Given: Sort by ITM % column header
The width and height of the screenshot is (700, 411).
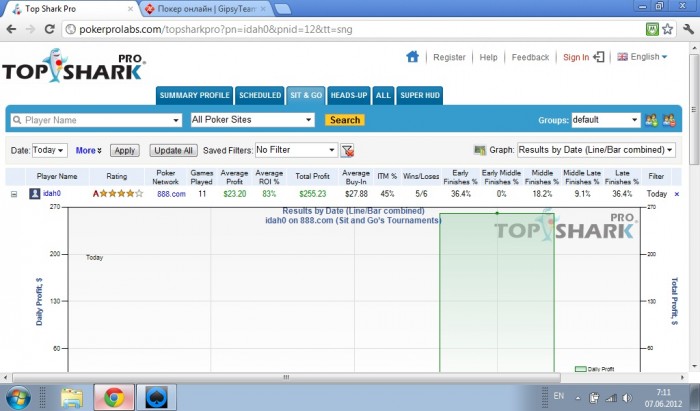Looking at the screenshot, I should click(x=387, y=176).
